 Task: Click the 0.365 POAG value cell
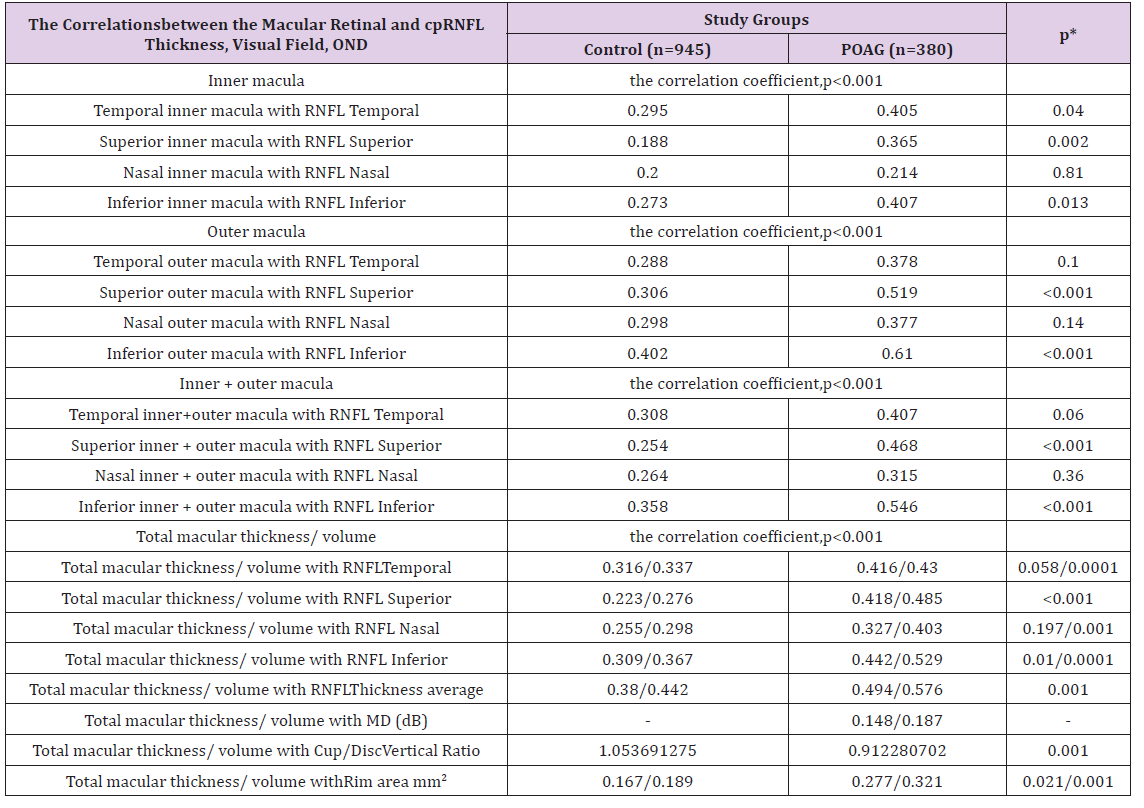897,142
